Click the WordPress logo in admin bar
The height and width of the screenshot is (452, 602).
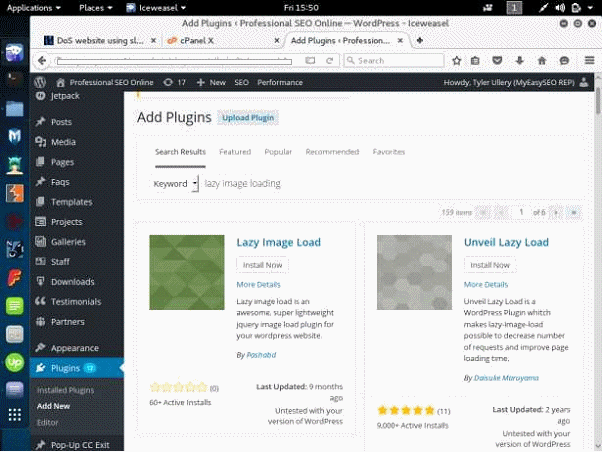(x=40, y=82)
